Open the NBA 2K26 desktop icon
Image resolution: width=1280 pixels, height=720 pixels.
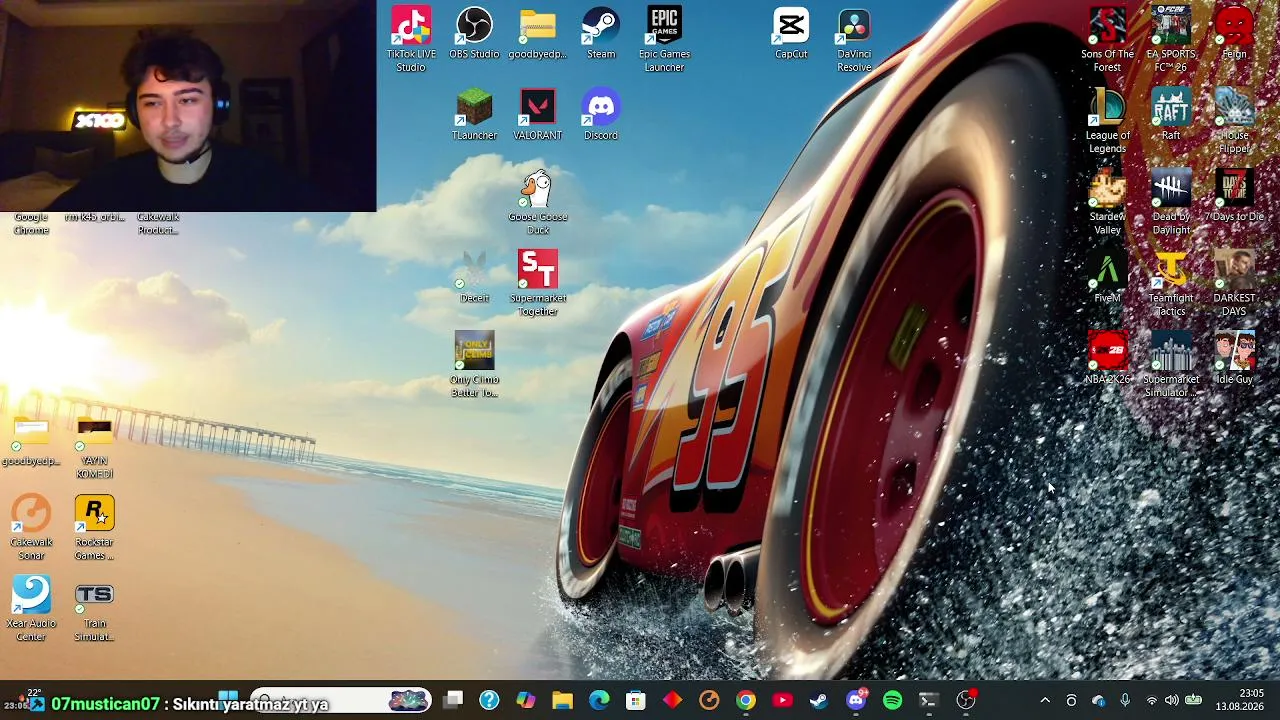1107,358
